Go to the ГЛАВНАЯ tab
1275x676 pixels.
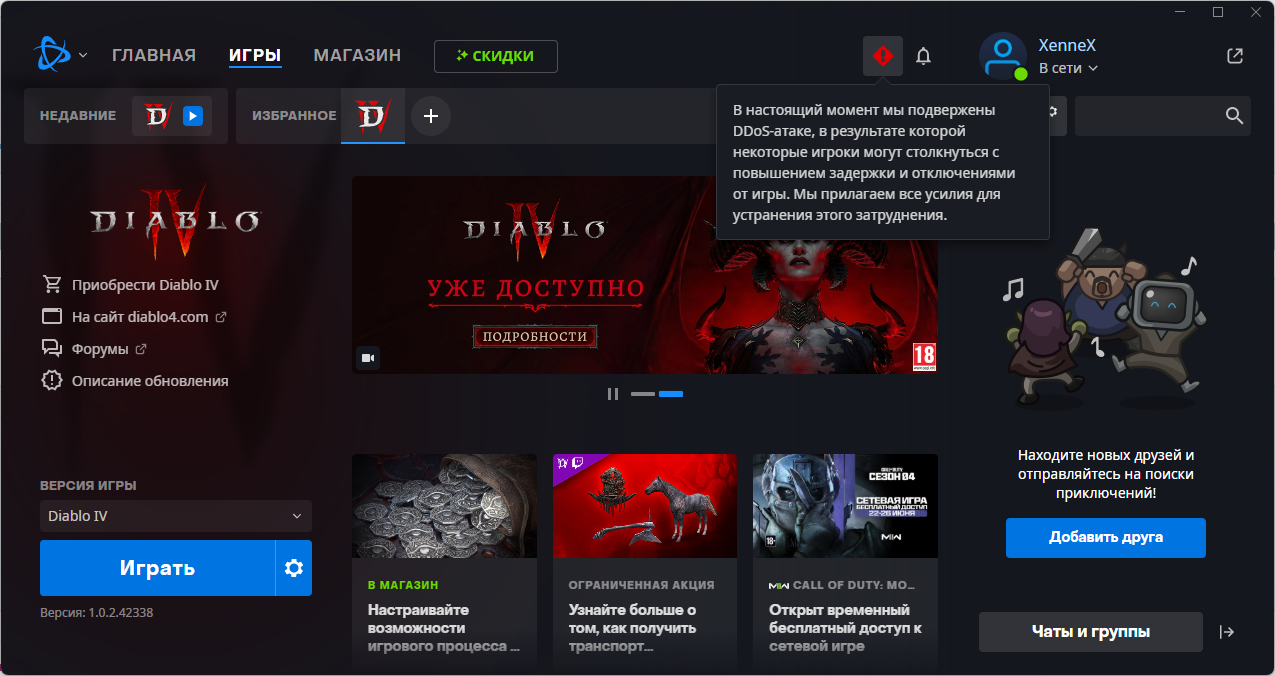(x=154, y=55)
